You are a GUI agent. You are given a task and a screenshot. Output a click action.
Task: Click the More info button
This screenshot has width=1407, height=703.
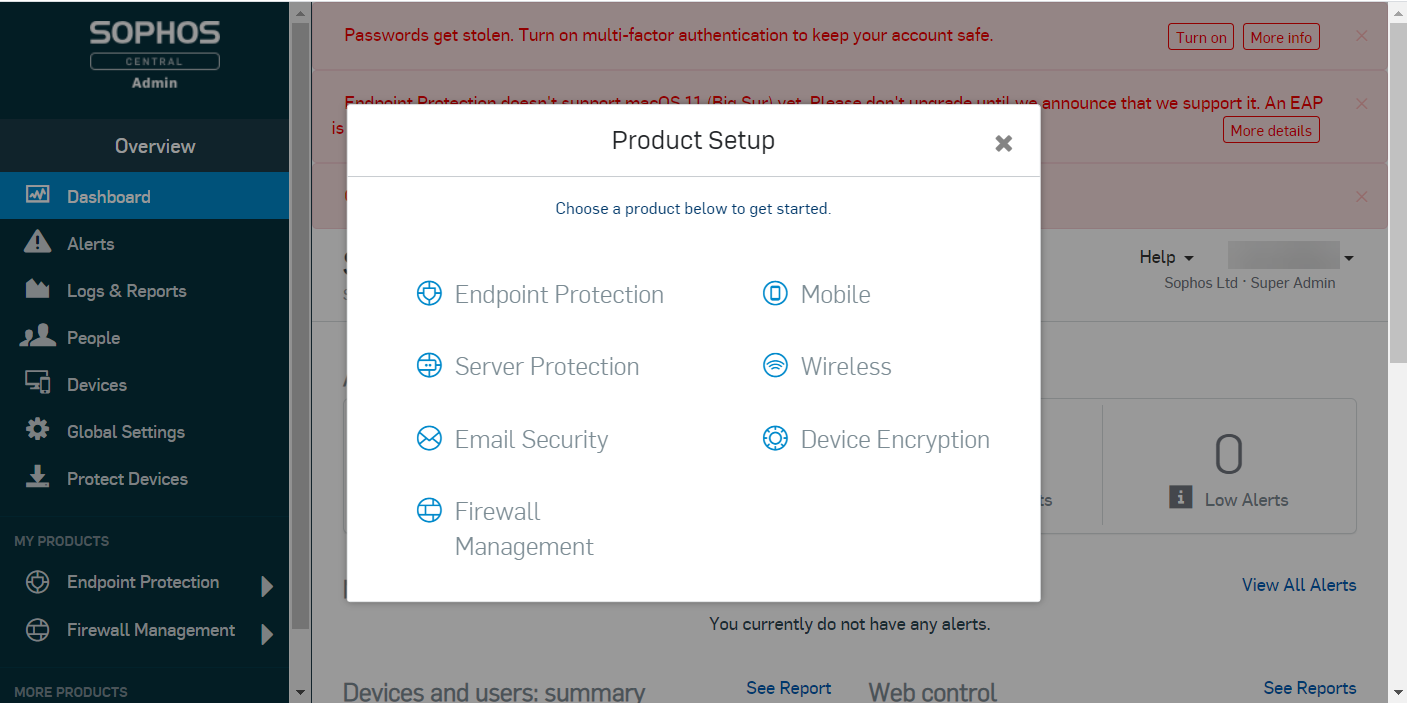coord(1281,38)
